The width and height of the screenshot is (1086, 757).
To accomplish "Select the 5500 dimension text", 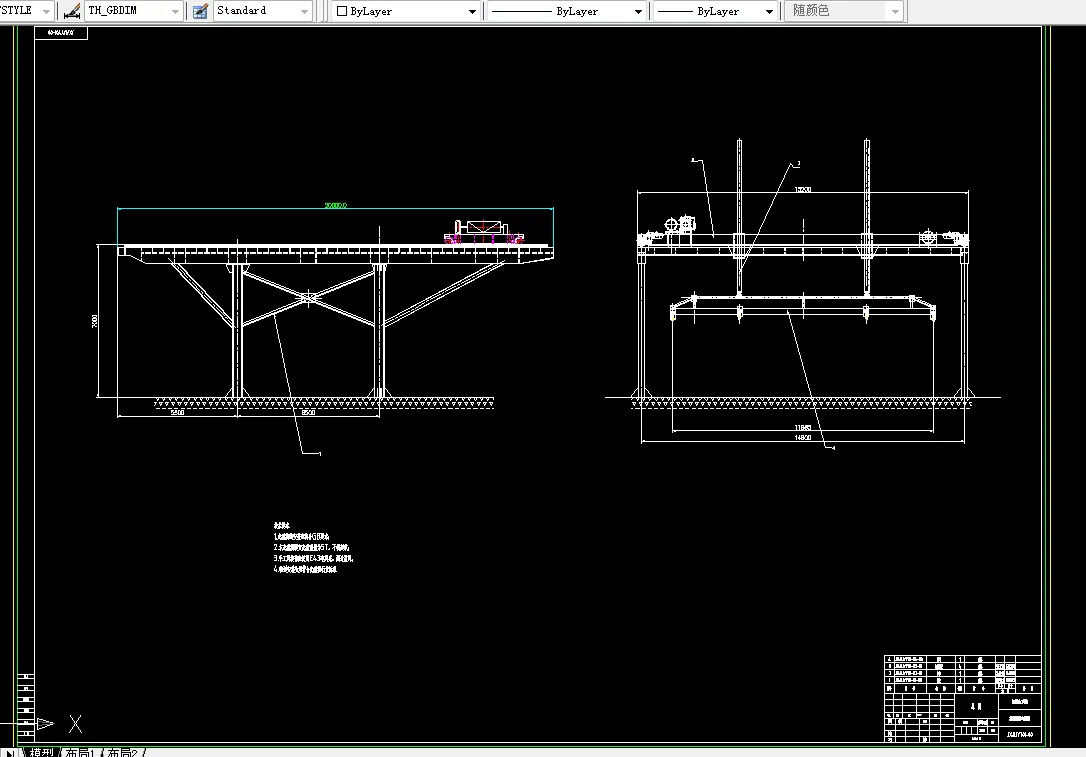I will pyautogui.click(x=177, y=412).
